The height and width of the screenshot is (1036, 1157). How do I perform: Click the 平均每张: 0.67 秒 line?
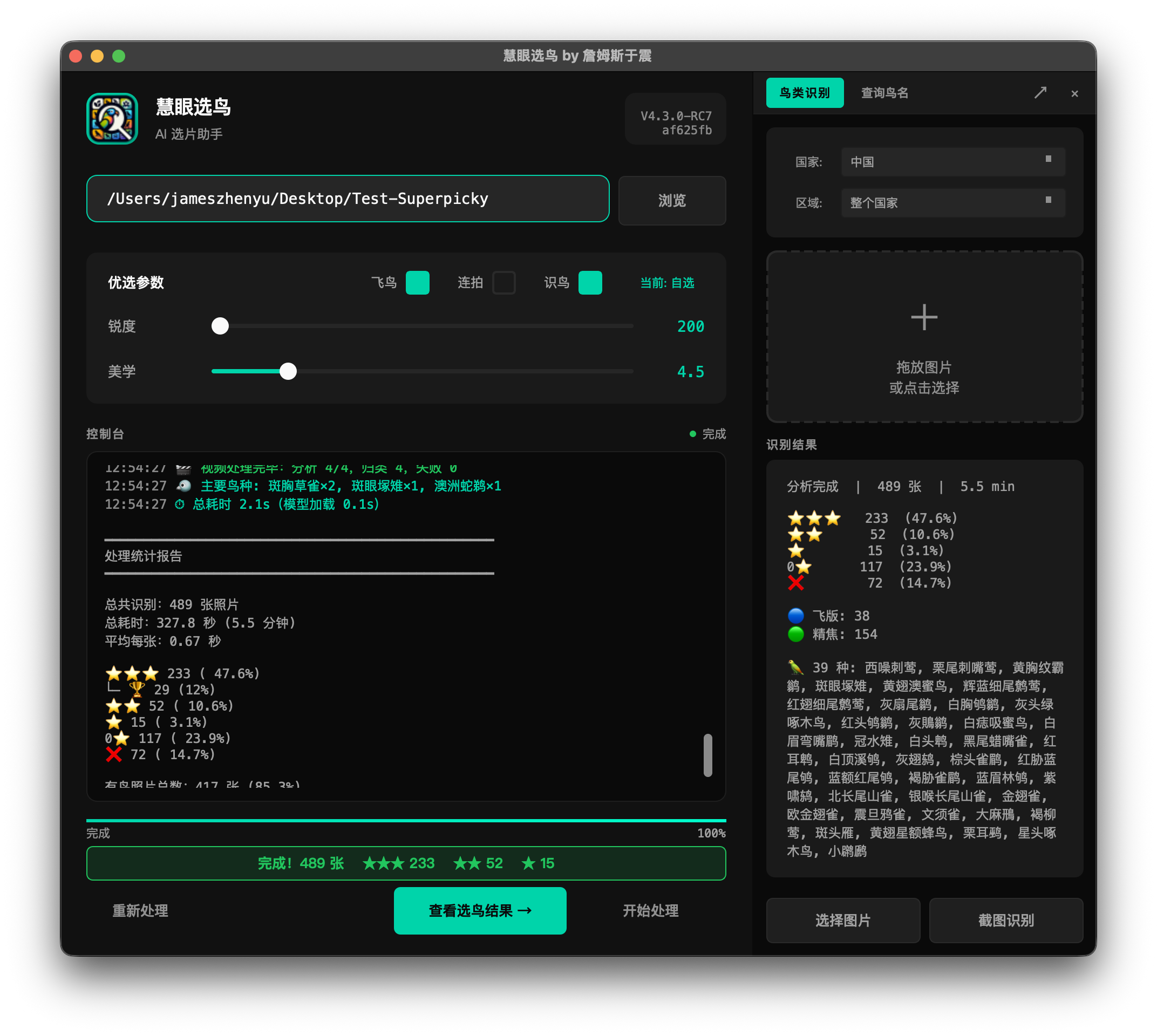coord(162,641)
